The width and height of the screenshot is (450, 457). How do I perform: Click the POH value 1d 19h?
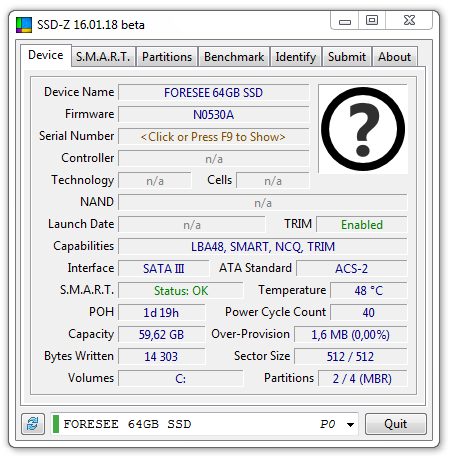point(162,313)
